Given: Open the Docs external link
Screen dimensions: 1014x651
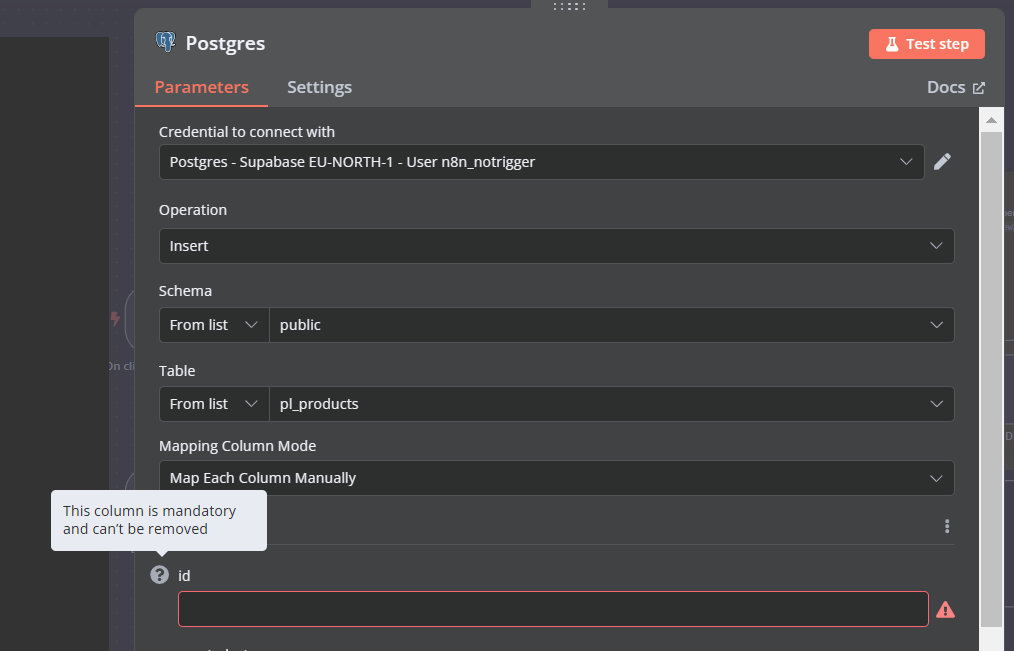Looking at the screenshot, I should 956,87.
